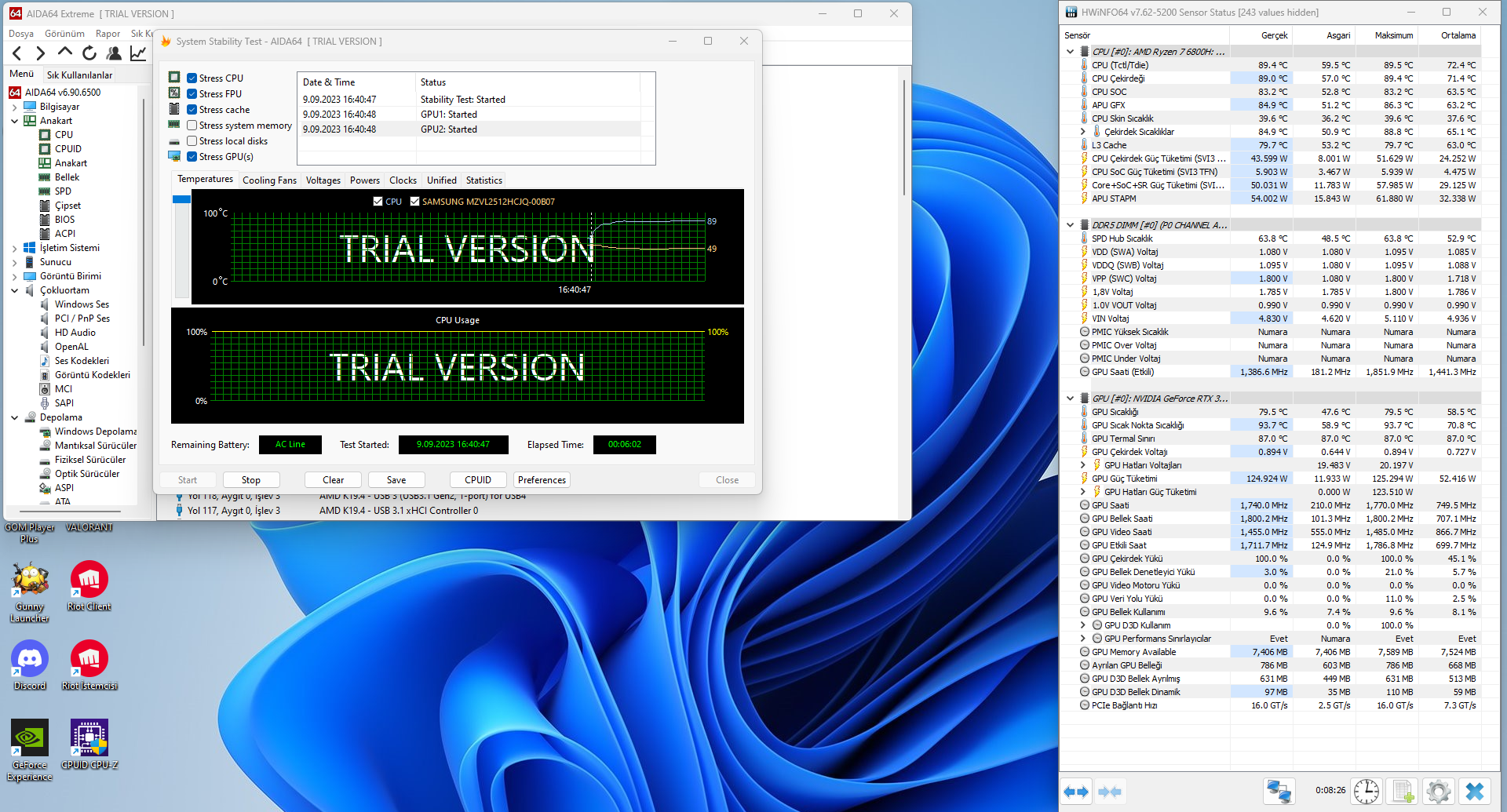Expand İşletim Sistemi tree node
Image resolution: width=1507 pixels, height=812 pixels.
click(14, 248)
